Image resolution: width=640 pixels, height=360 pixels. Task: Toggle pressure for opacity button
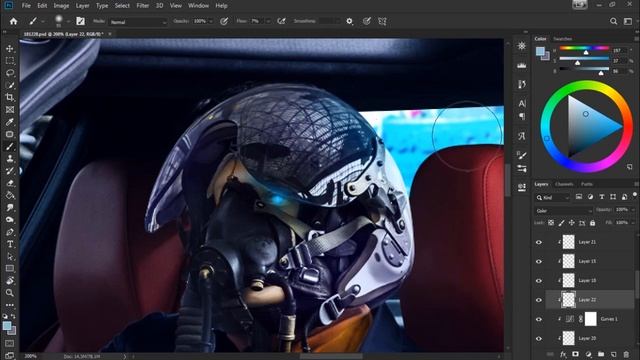click(224, 21)
